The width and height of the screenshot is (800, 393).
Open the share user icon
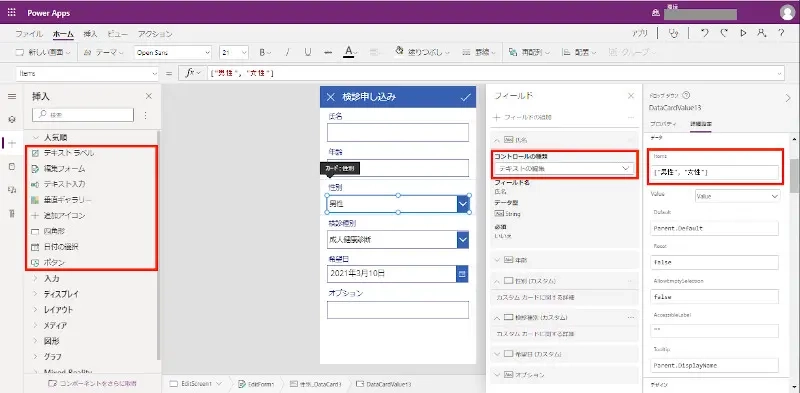tap(762, 34)
